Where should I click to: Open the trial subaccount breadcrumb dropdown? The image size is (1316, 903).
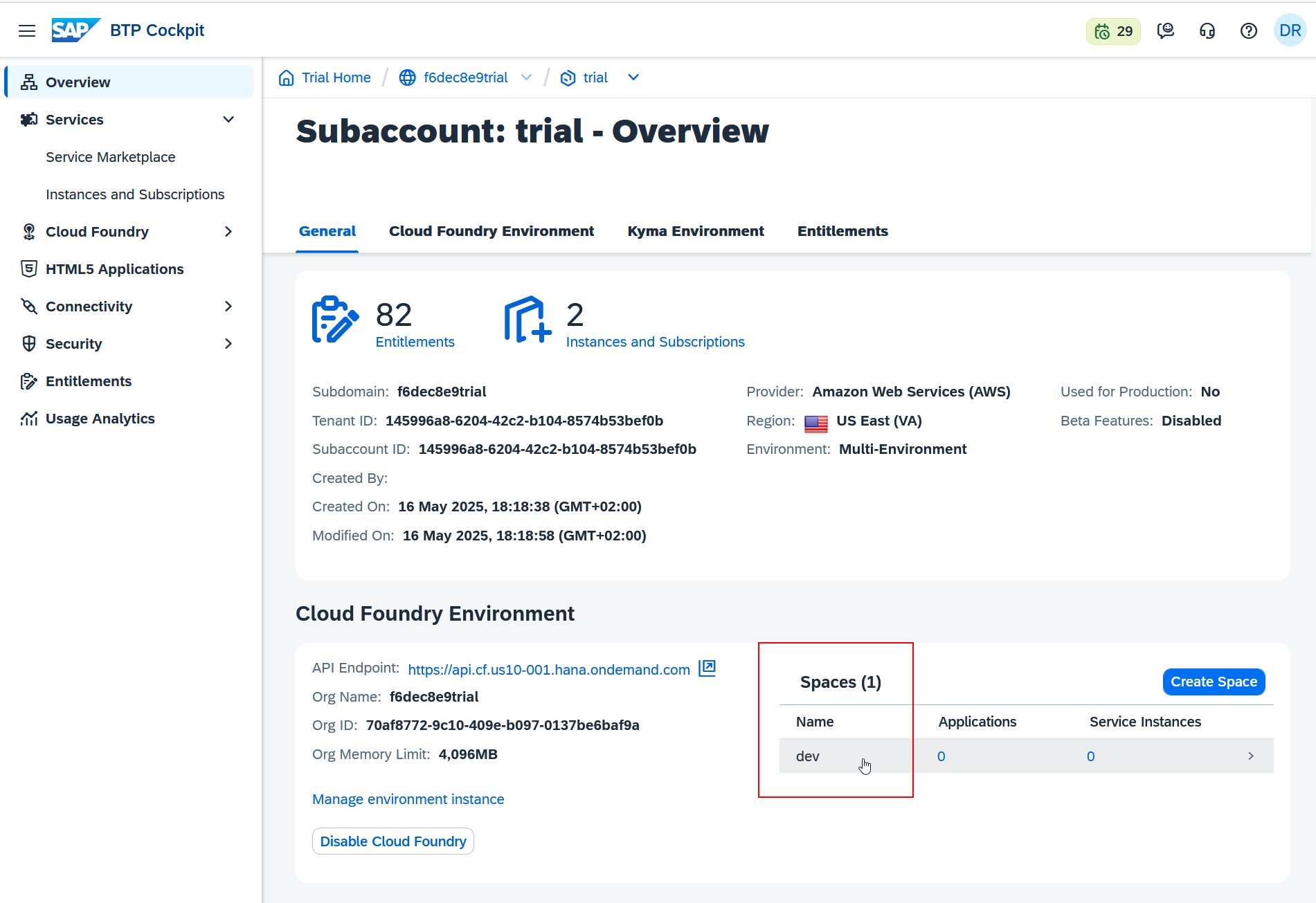[633, 77]
